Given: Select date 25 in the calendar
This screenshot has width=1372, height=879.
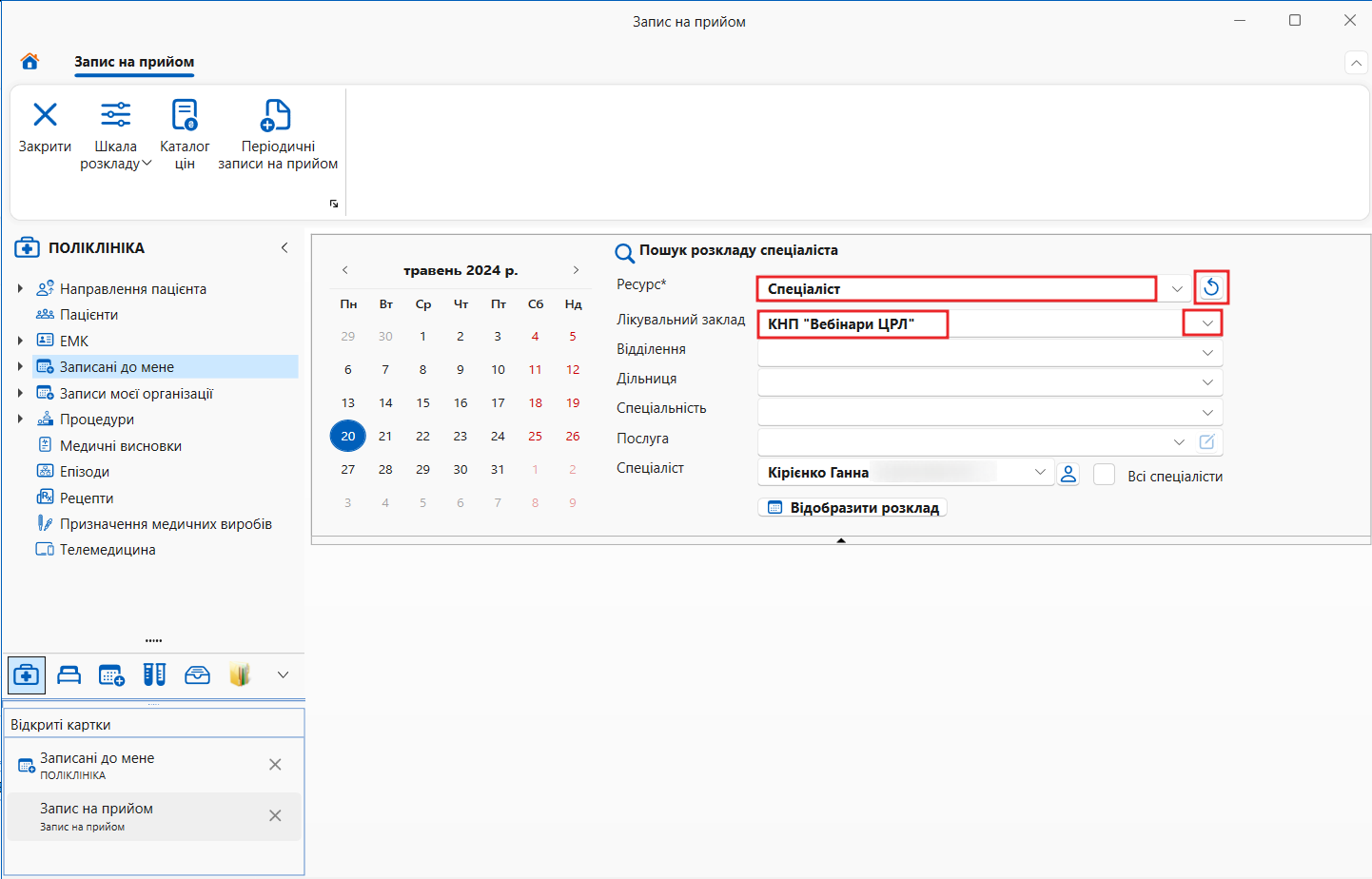Looking at the screenshot, I should (536, 437).
